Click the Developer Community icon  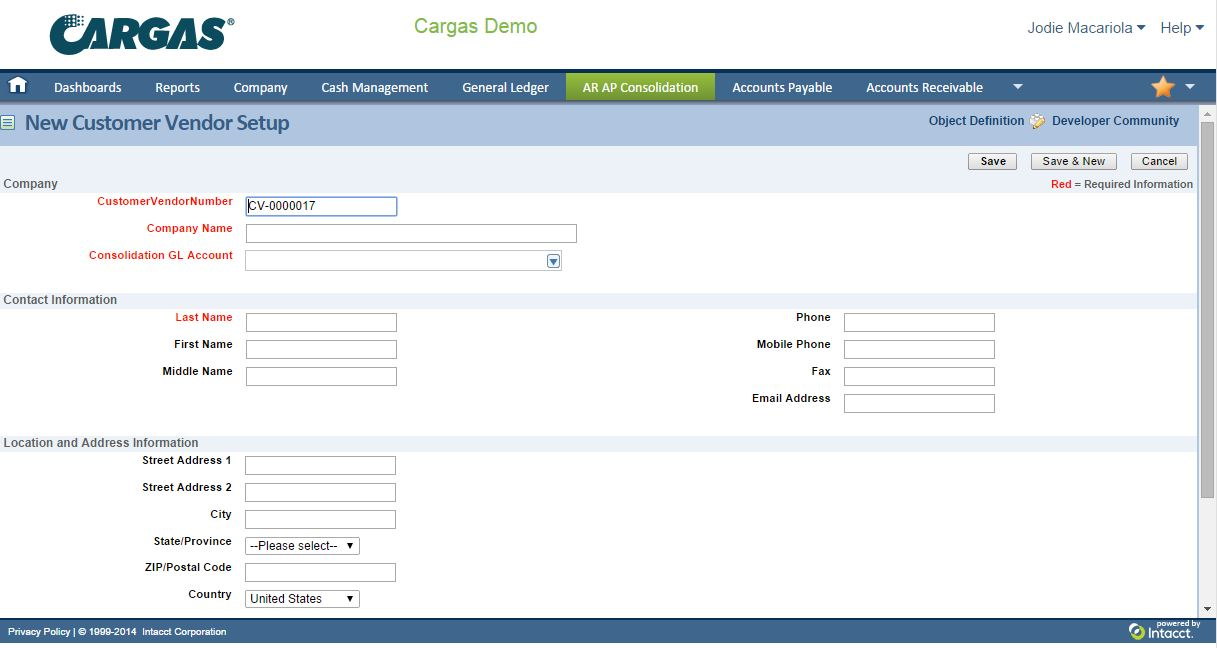(x=1038, y=121)
